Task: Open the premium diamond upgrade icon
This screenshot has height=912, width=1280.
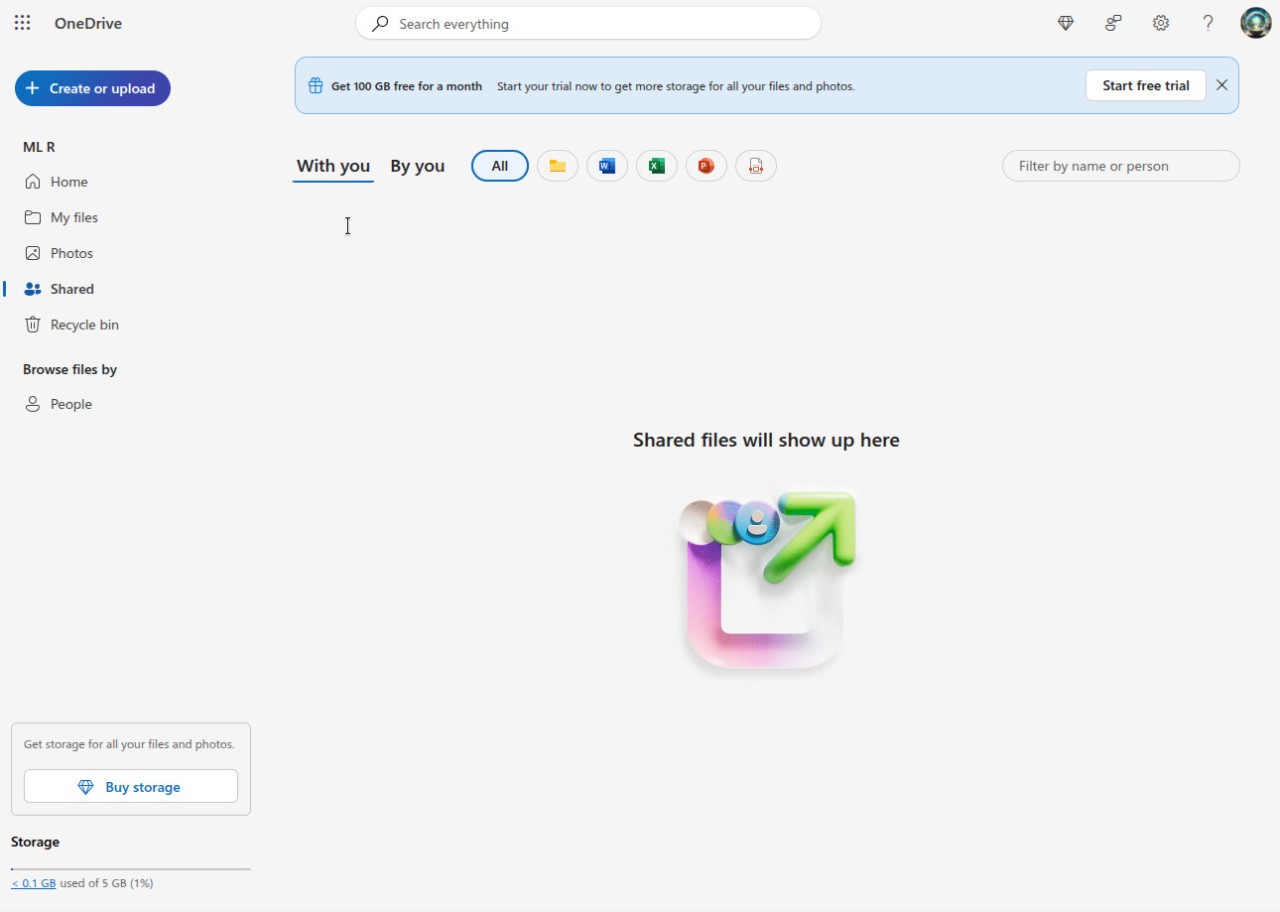Action: [x=1065, y=23]
